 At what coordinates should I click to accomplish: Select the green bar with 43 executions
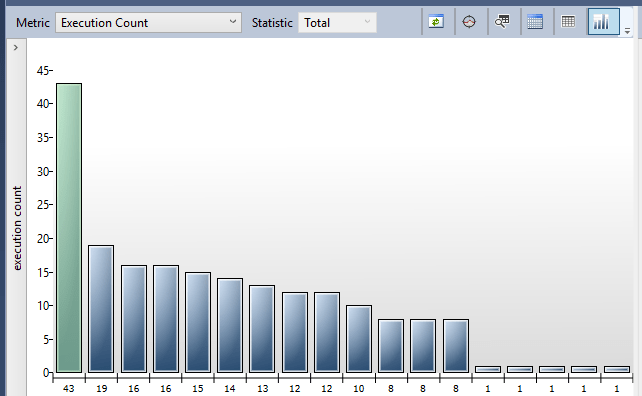tap(69, 228)
